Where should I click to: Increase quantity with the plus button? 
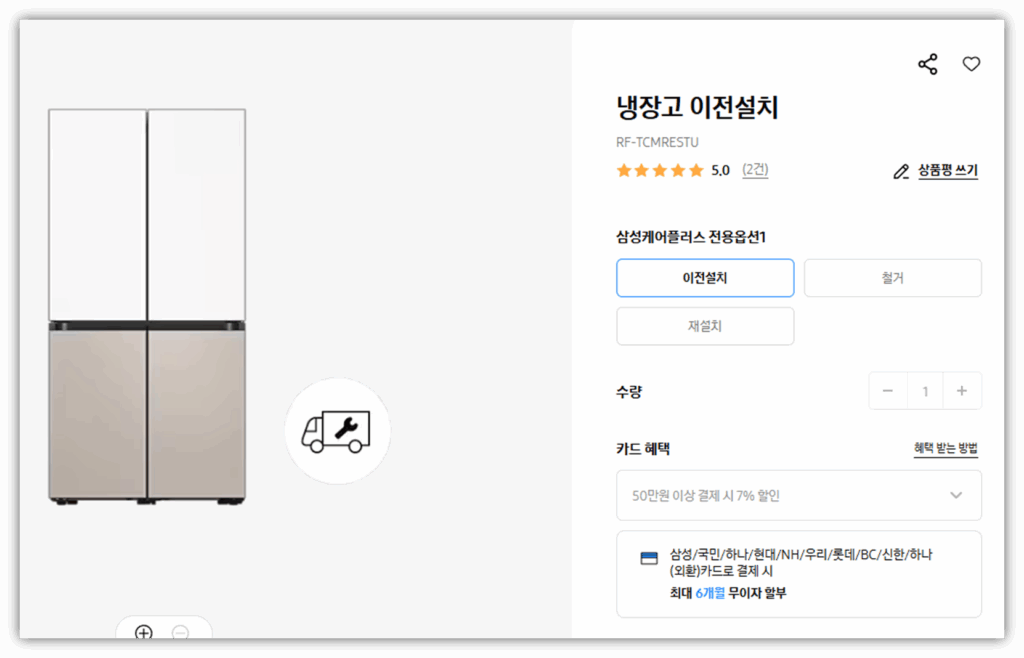click(962, 391)
